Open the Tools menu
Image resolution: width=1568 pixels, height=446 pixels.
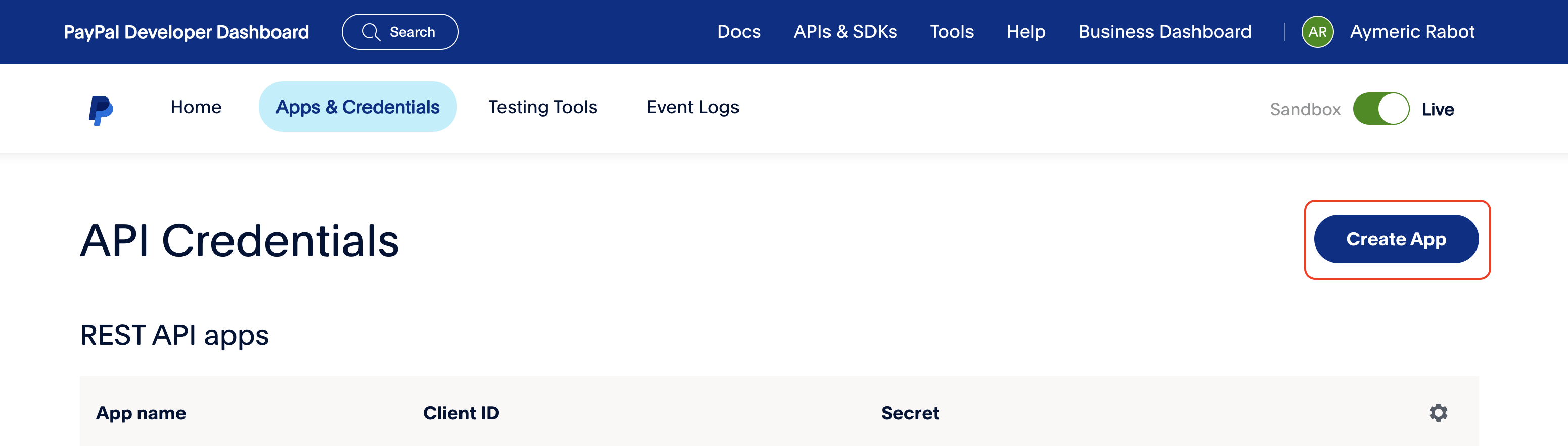coord(951,32)
